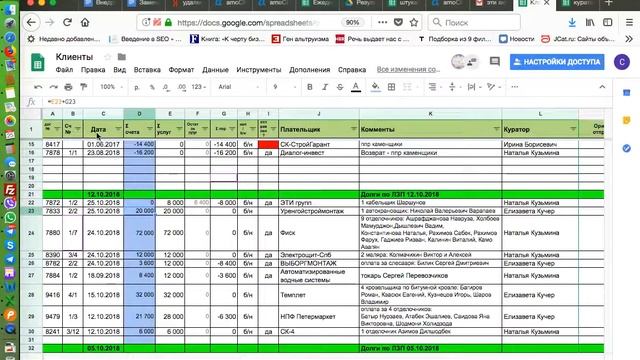Open the 123 number format dropdown
640x360 pixels.
pos(199,87)
